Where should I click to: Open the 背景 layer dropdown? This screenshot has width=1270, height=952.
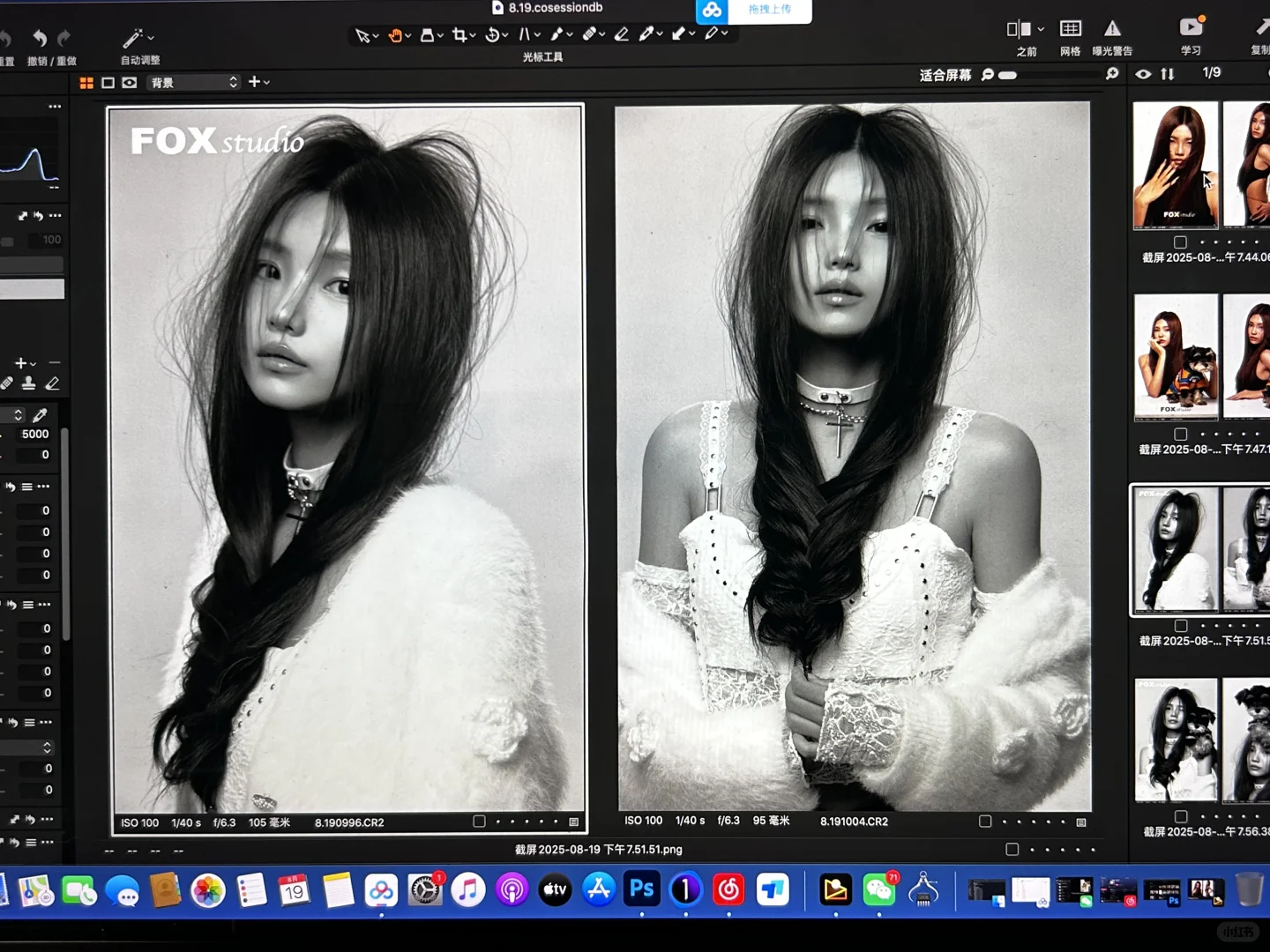(193, 83)
